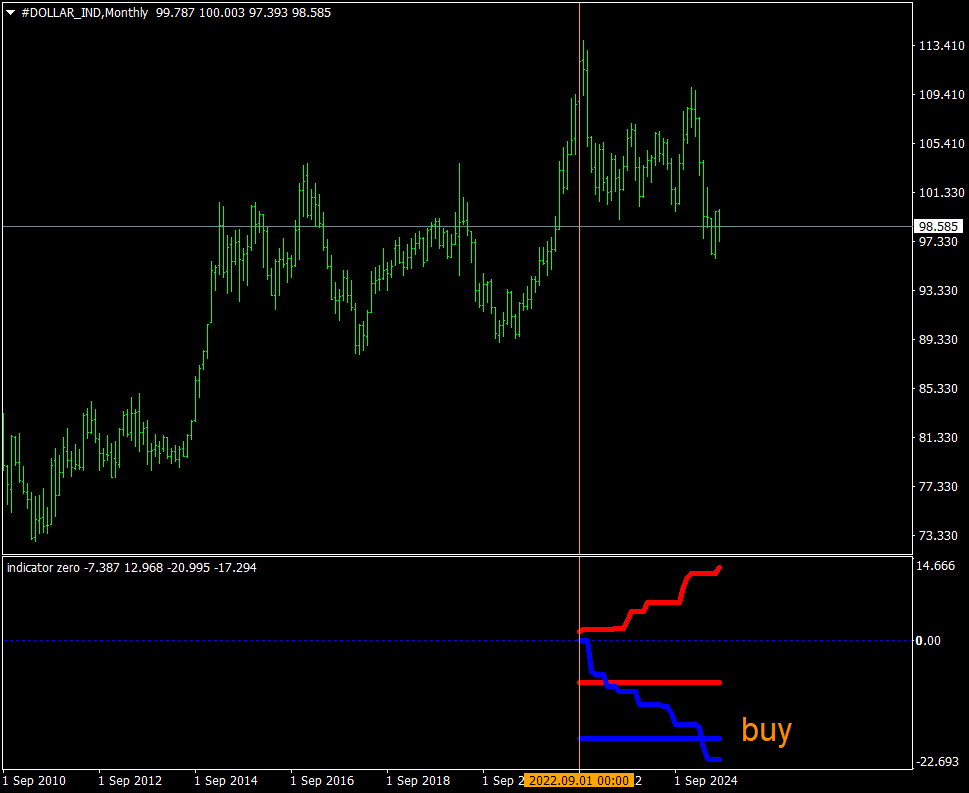This screenshot has width=969, height=793.
Task: Click the 85.330 level on price scale
Action: tap(938, 388)
